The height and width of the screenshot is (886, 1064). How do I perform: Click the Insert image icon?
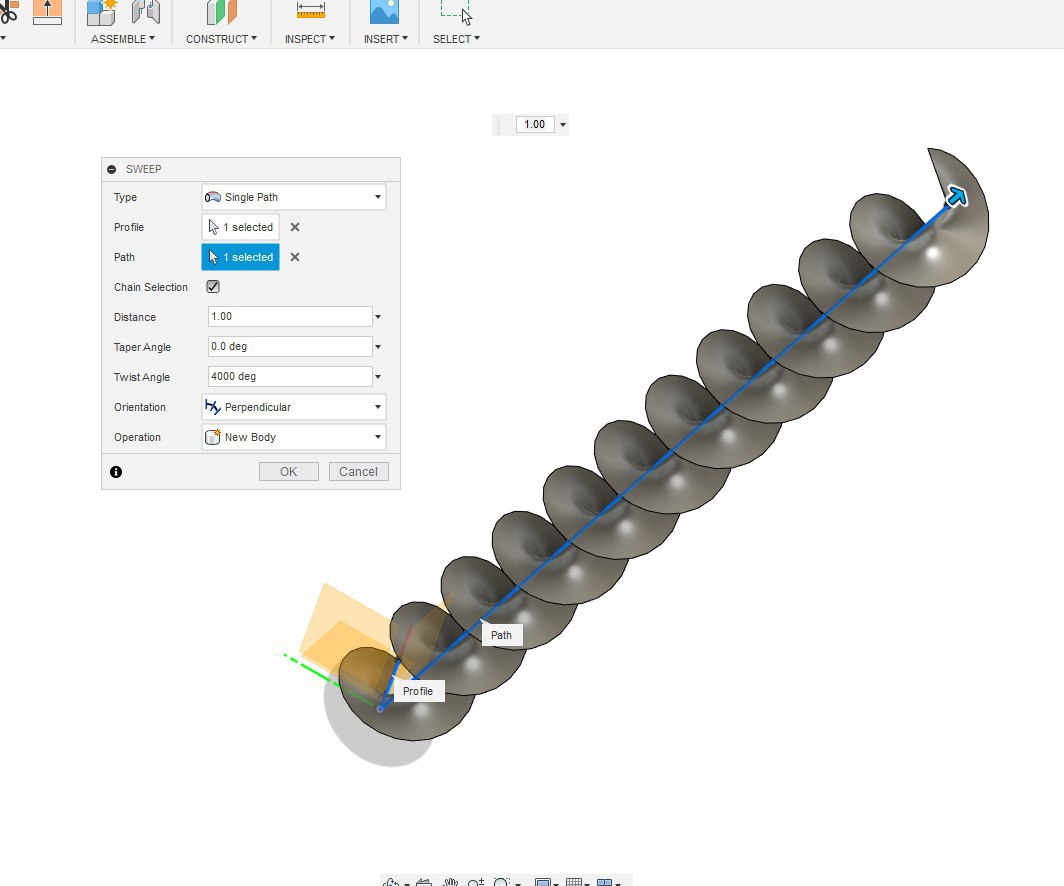tap(384, 12)
